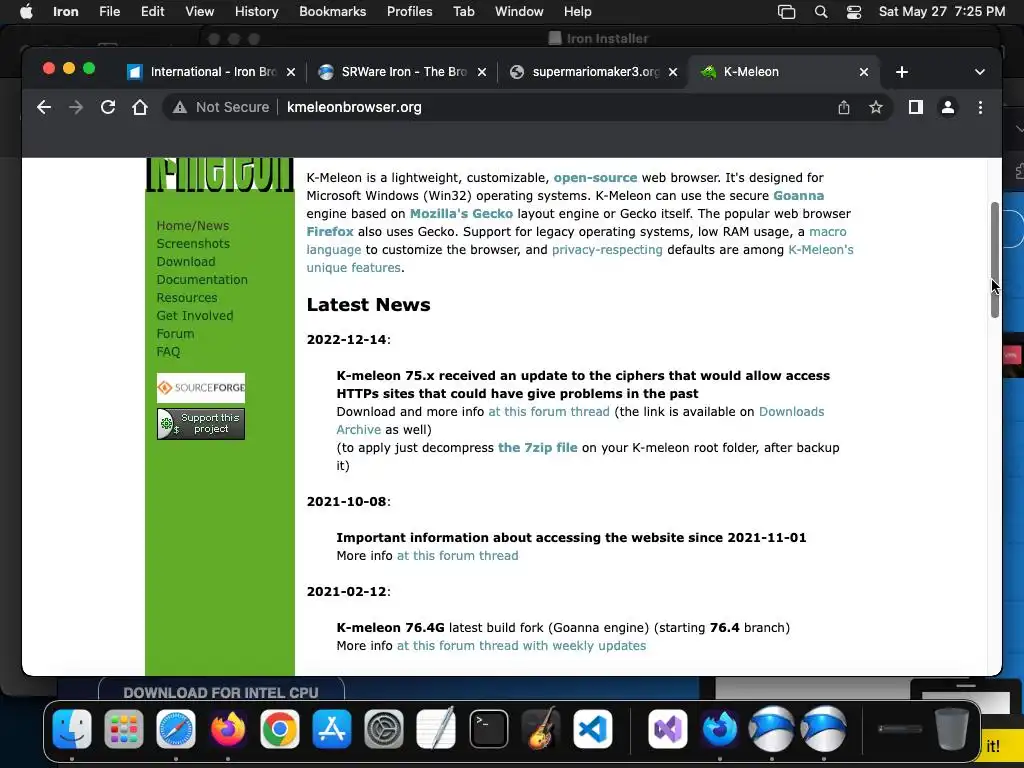Toggle the browser side panel icon
Image resolution: width=1024 pixels, height=768 pixels.
coord(916,107)
